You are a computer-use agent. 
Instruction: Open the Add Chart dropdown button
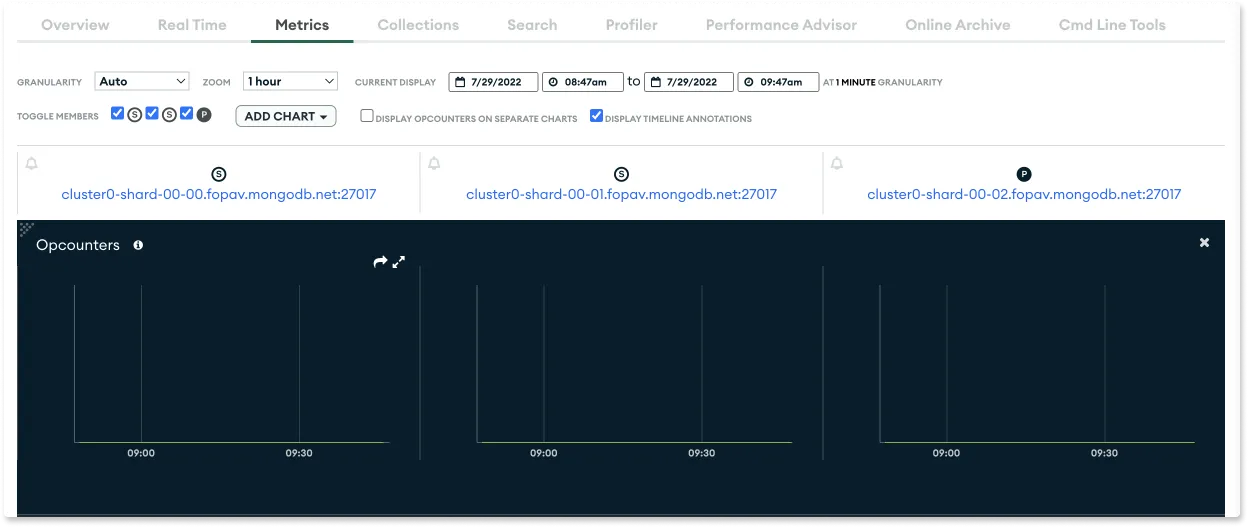(286, 116)
